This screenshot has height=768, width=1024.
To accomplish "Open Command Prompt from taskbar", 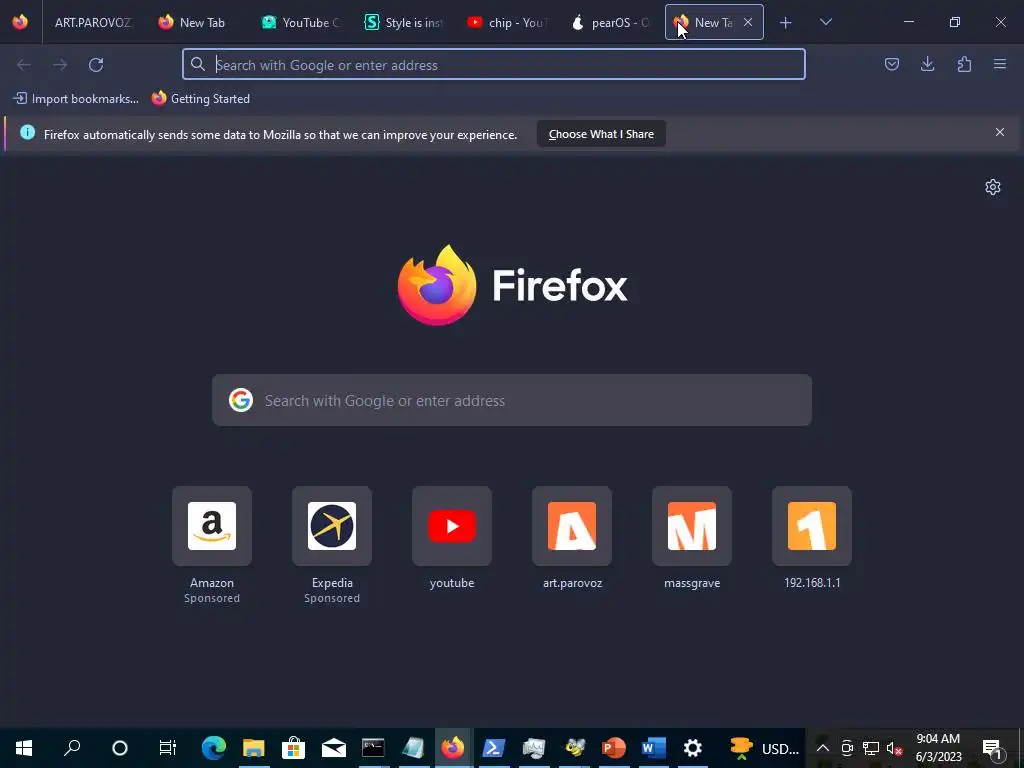I will [x=374, y=748].
